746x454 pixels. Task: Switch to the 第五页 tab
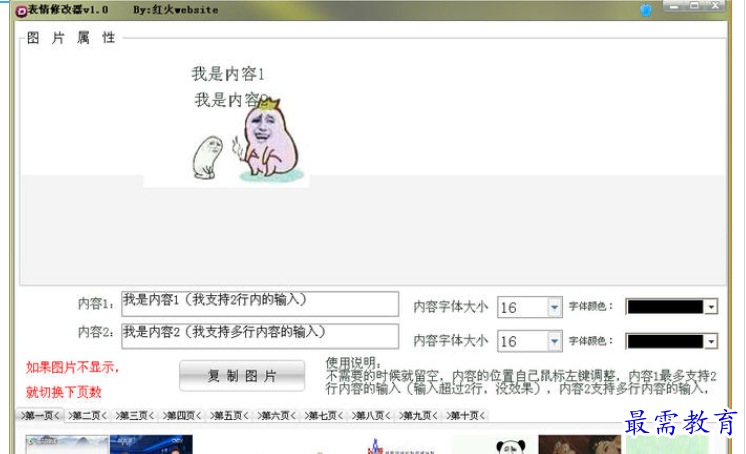pos(229,415)
